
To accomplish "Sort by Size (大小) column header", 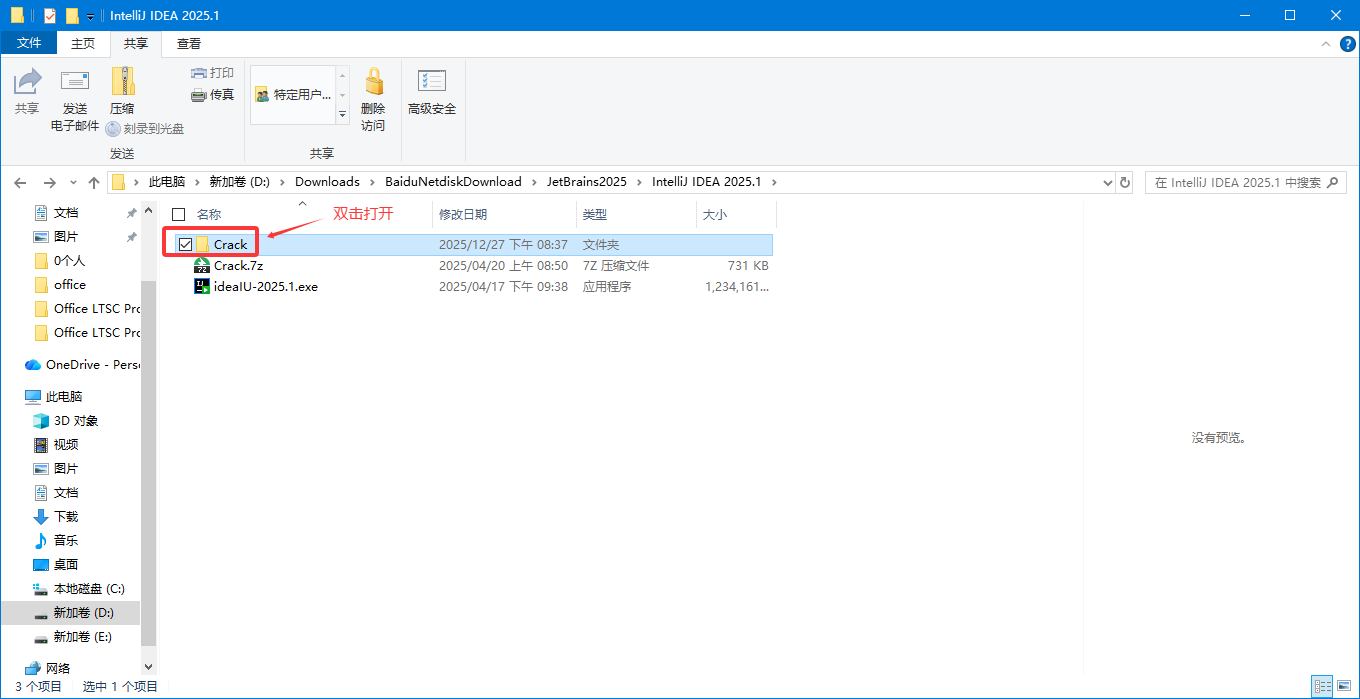I will 715,214.
